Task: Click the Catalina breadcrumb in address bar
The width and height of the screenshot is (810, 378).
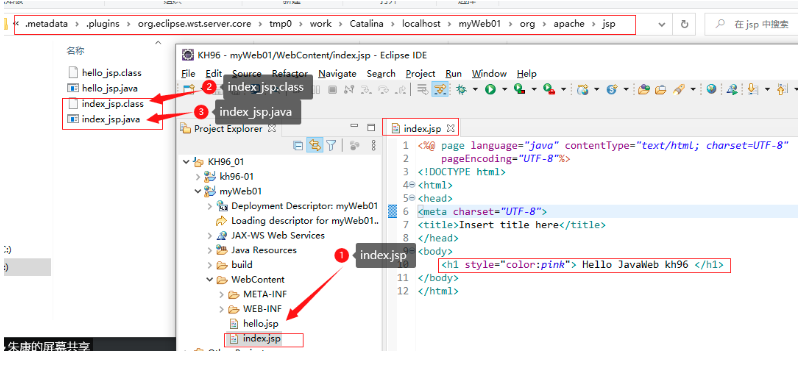Action: pos(366,24)
